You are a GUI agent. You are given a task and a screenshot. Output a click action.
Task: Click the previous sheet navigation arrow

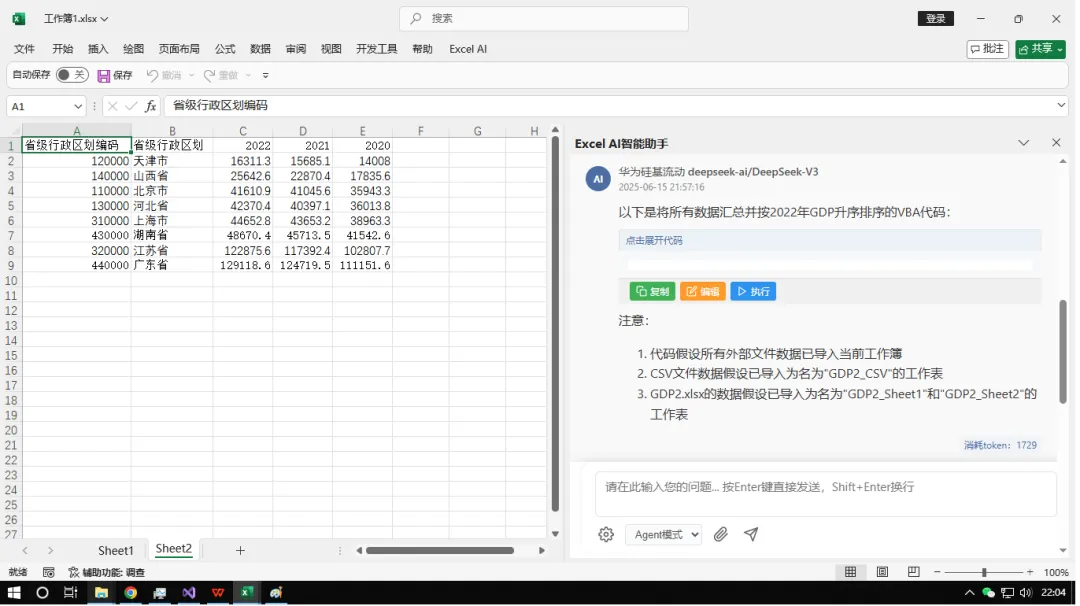(25, 551)
